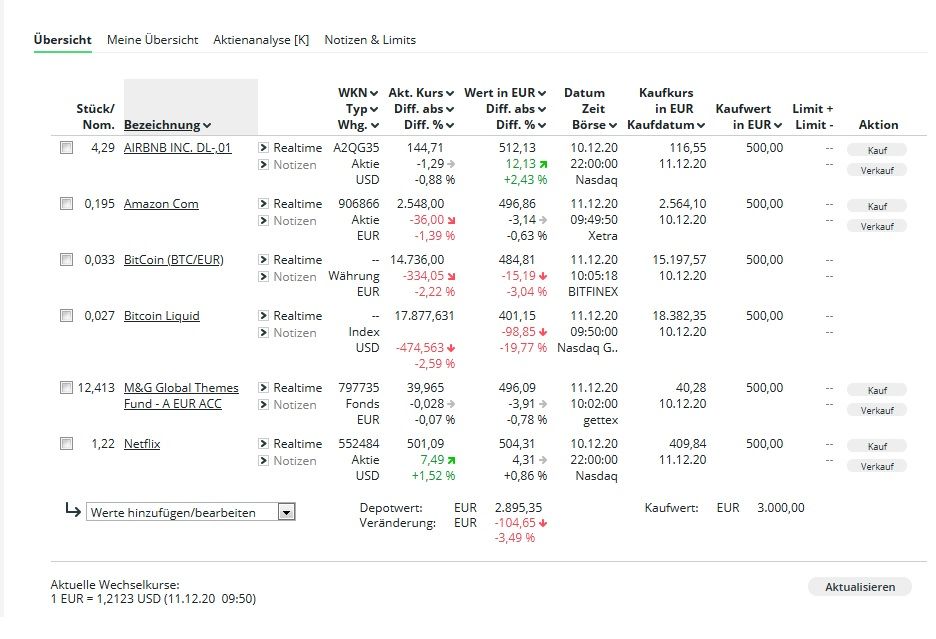The width and height of the screenshot is (936, 639).
Task: Open the Notizen & Limits tab
Action: pyautogui.click(x=370, y=40)
